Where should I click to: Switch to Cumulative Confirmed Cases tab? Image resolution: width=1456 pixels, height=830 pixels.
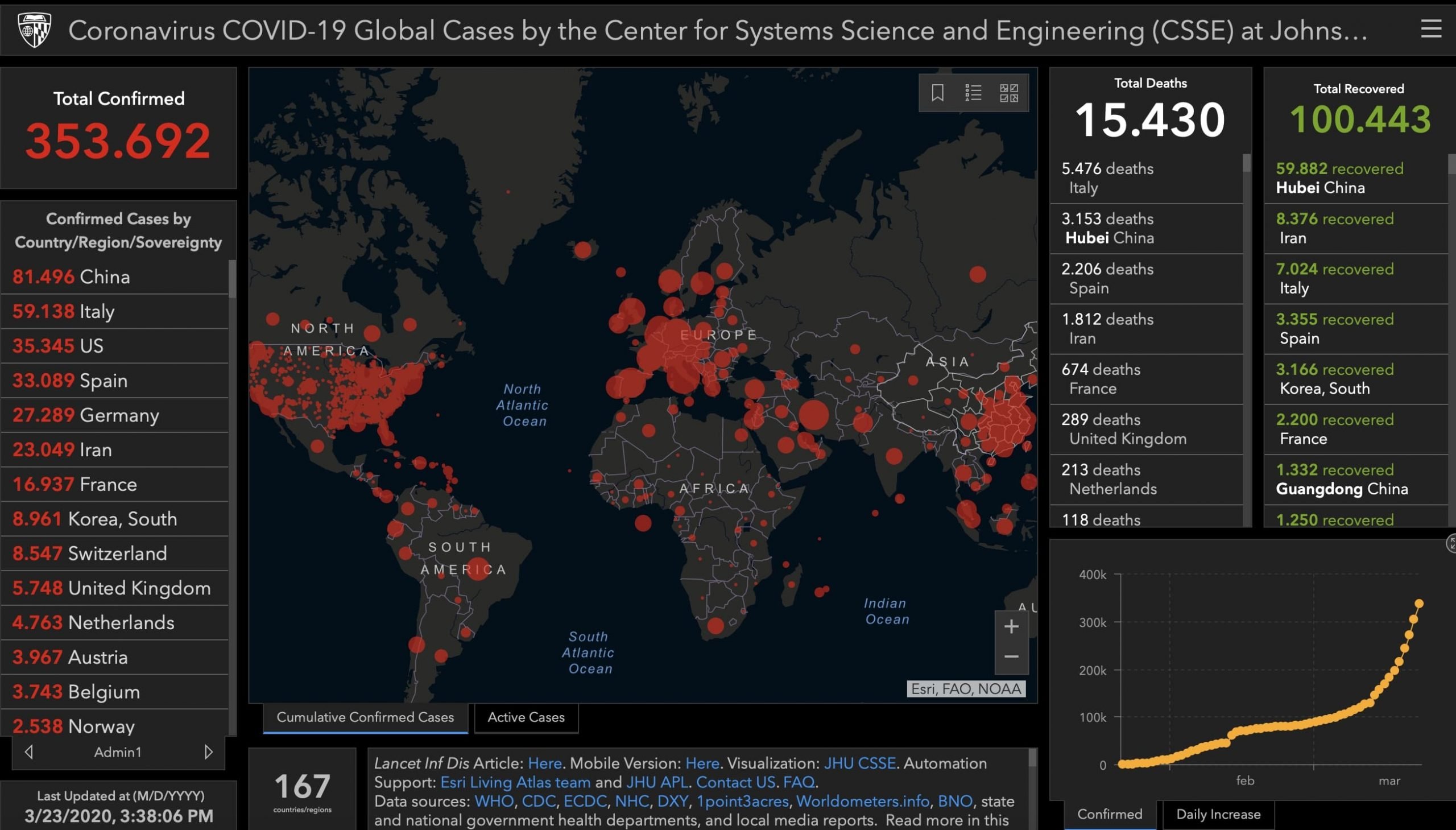coord(365,717)
